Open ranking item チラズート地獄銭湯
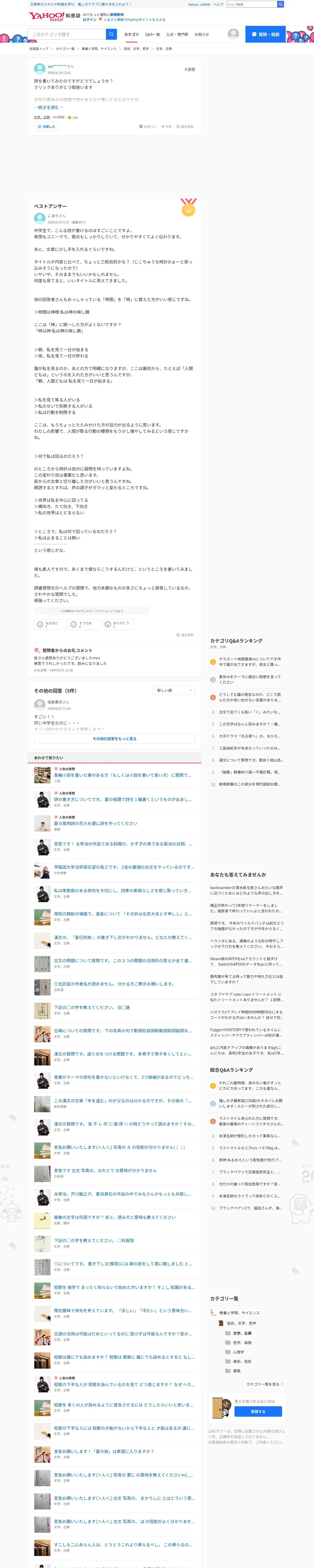314x1568 pixels. (x=250, y=662)
